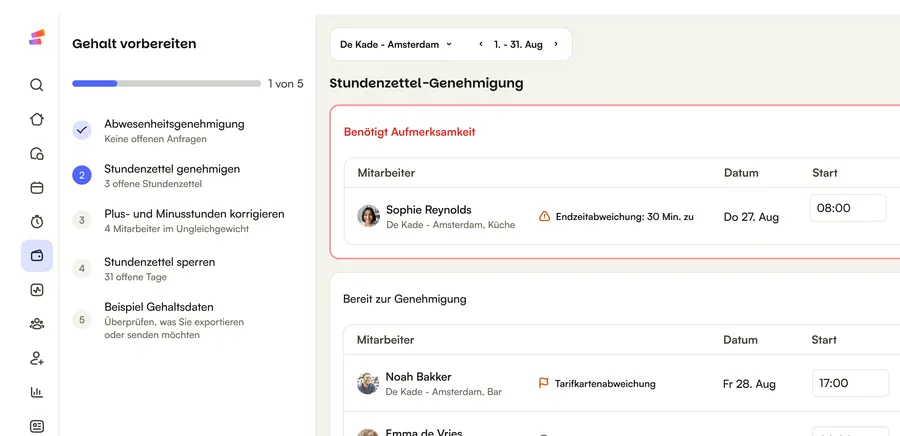Click the 31 offene Tage subtitle
This screenshot has width=900, height=436.
click(135, 277)
